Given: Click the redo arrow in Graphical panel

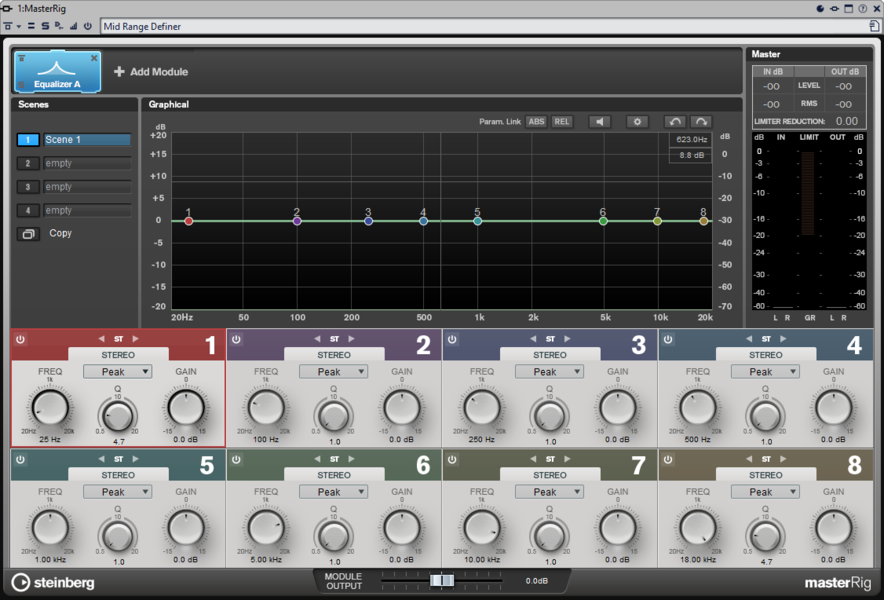Looking at the screenshot, I should coord(701,122).
